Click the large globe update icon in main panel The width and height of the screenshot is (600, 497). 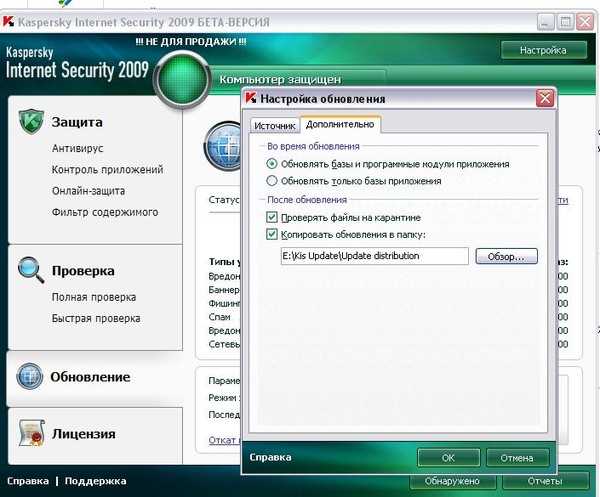pos(223,146)
